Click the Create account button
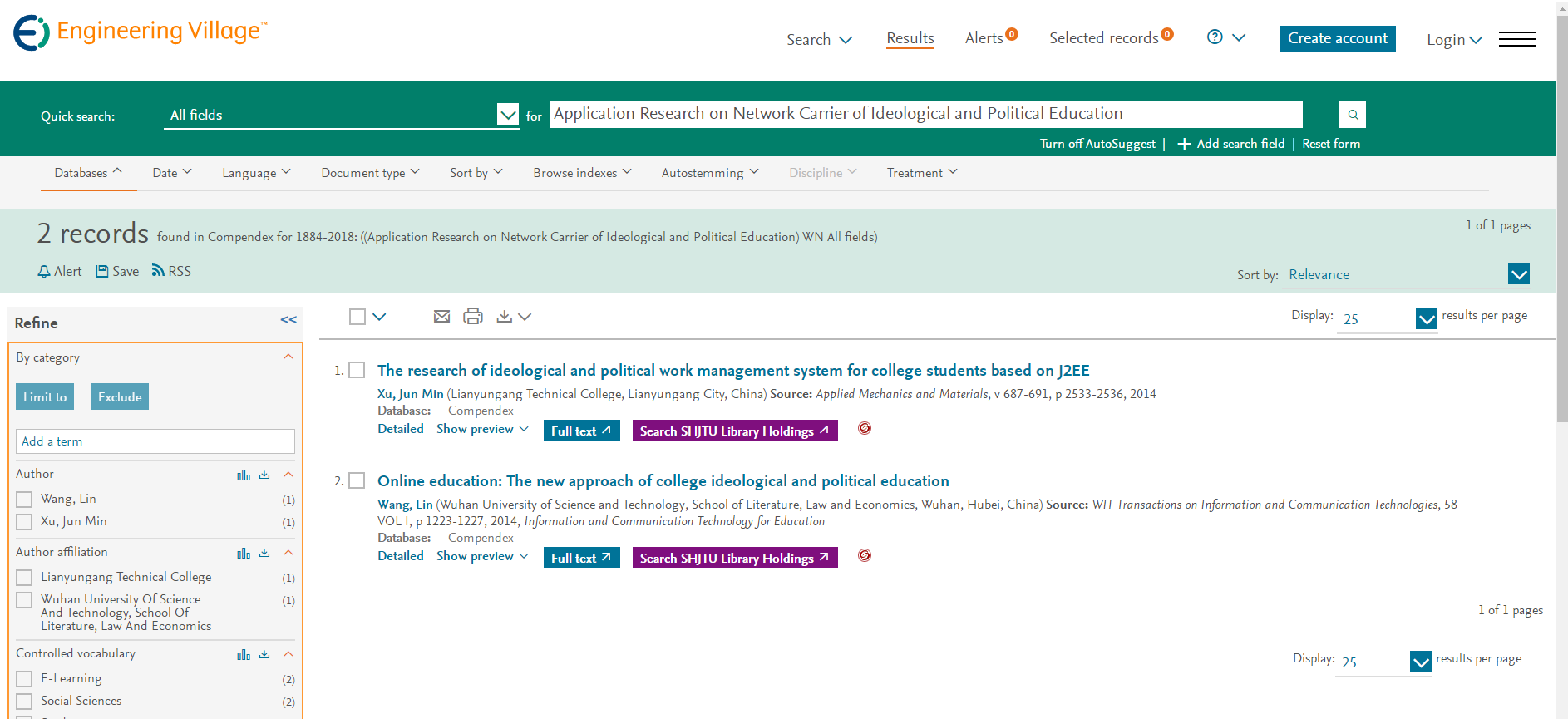Viewport: 1568px width, 719px height. 1338,39
